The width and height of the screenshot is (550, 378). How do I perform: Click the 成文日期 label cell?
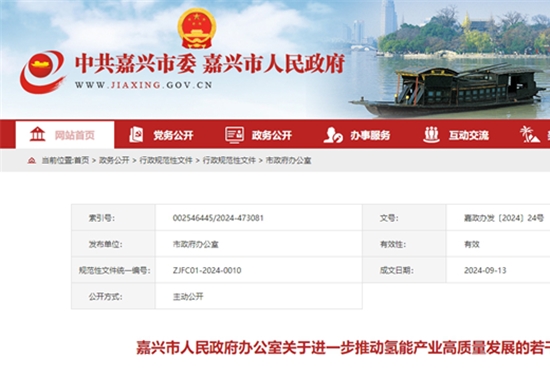(x=404, y=270)
